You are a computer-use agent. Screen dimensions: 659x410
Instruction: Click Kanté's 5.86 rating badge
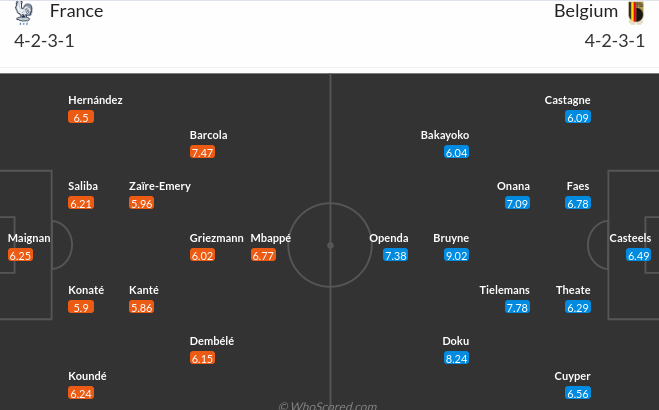pyautogui.click(x=142, y=308)
